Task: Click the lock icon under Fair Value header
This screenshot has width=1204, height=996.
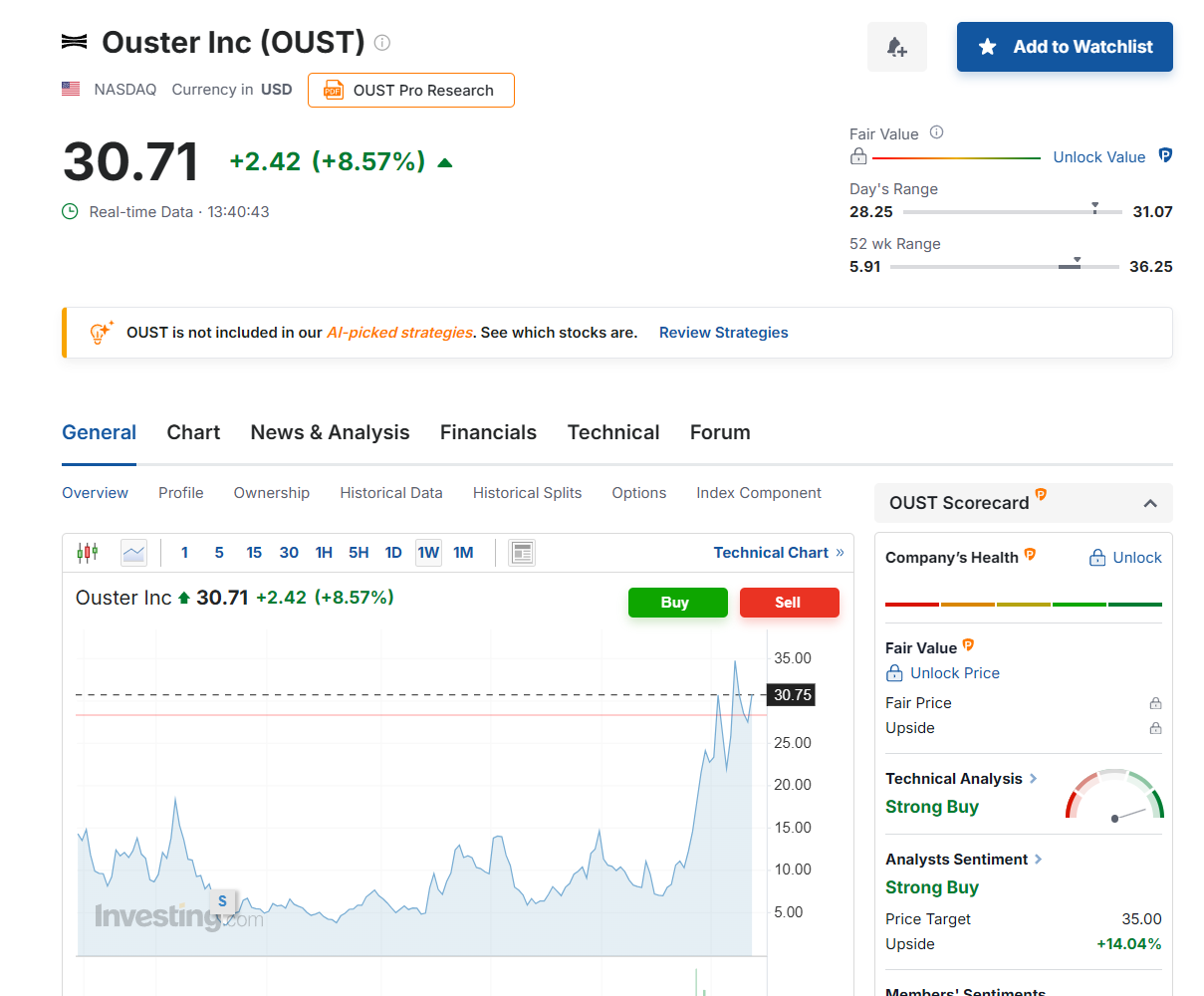Action: tap(858, 156)
